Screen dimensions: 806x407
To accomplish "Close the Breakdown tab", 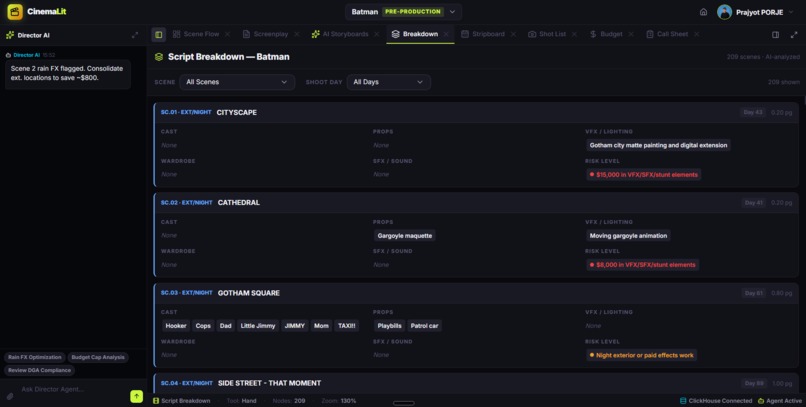I will tap(446, 34).
